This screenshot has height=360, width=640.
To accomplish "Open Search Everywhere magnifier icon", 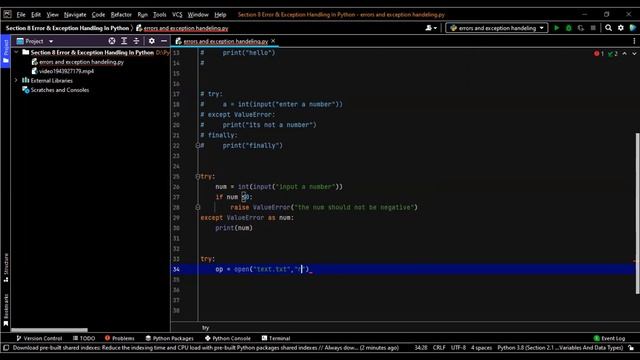I will pyautogui.click(x=608, y=28).
